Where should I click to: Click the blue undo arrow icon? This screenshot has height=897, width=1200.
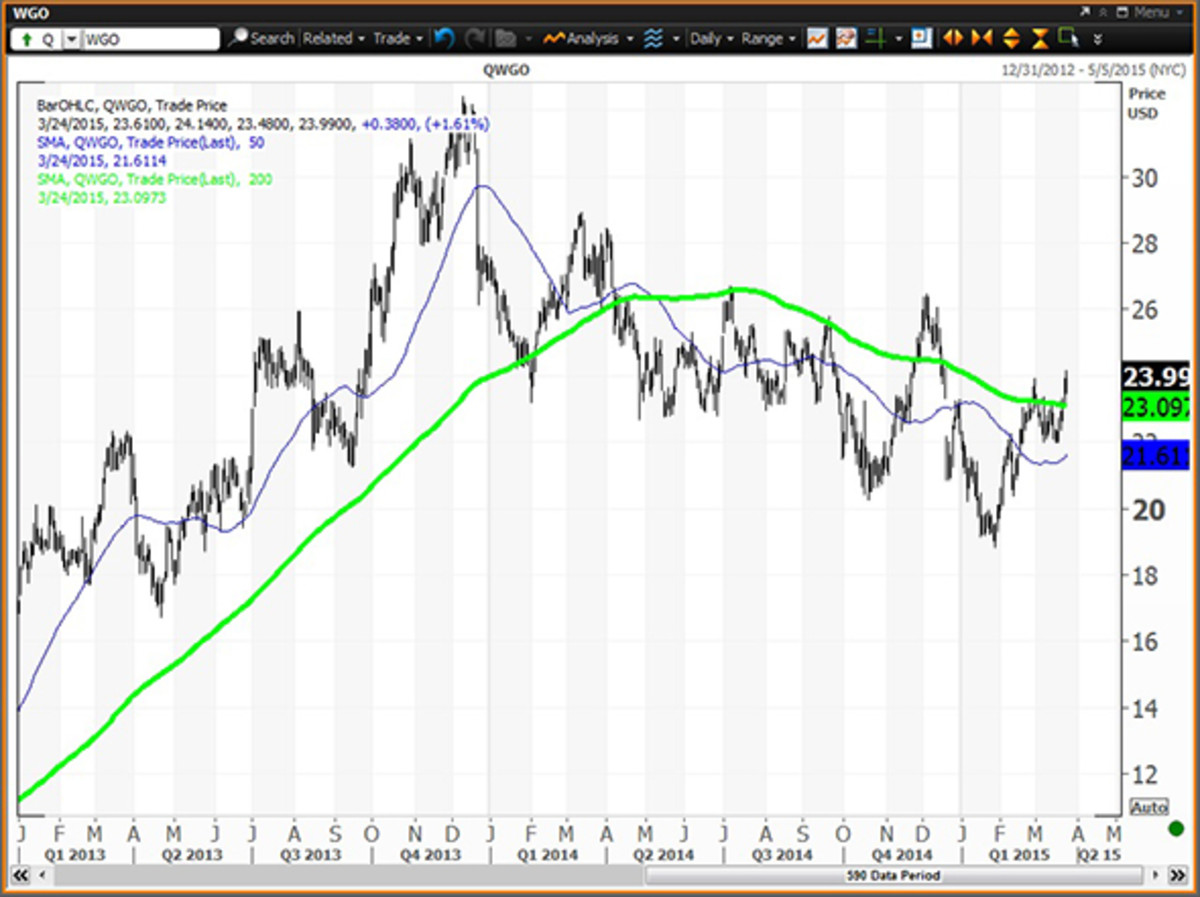tap(445, 39)
